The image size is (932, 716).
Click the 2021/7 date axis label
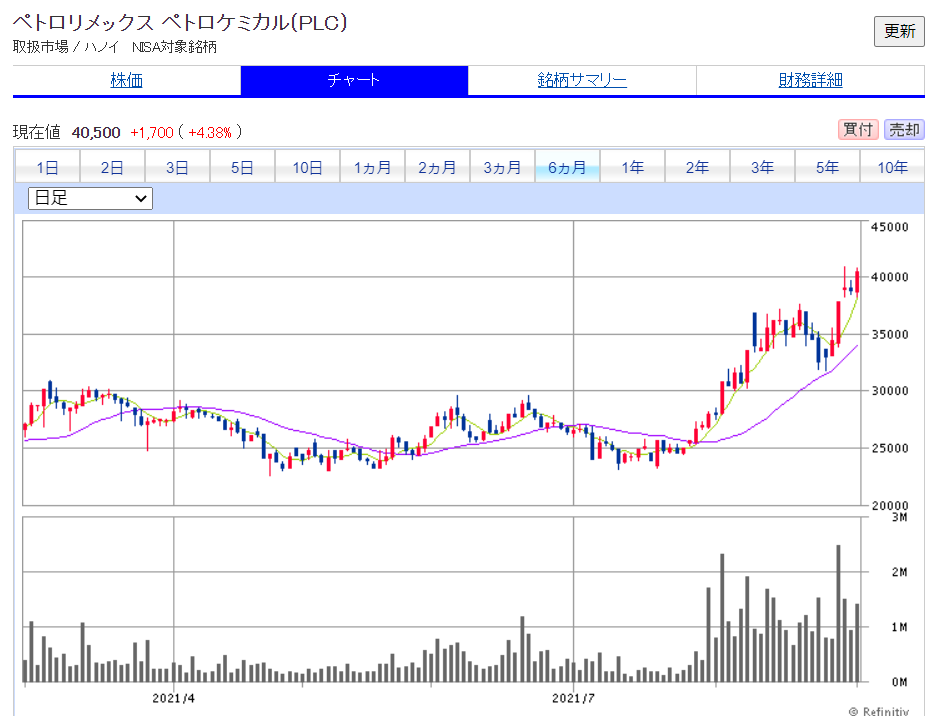(x=573, y=698)
